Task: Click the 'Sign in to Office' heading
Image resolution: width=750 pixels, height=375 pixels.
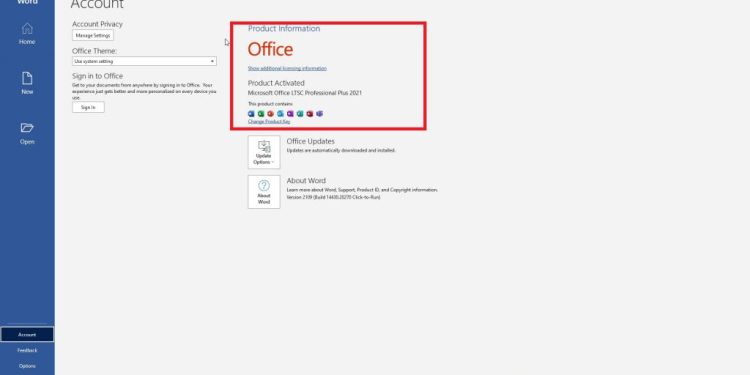Action: [98, 76]
